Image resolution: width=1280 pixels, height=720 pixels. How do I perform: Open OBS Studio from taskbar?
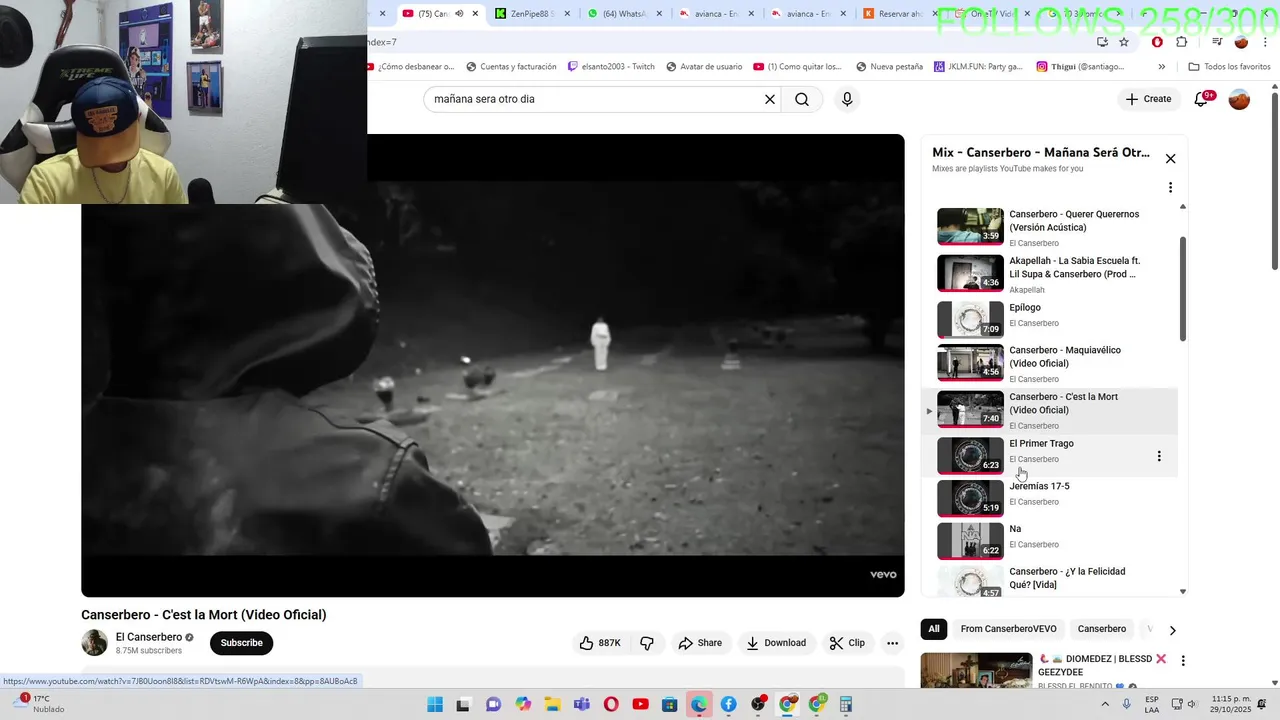[x=758, y=705]
